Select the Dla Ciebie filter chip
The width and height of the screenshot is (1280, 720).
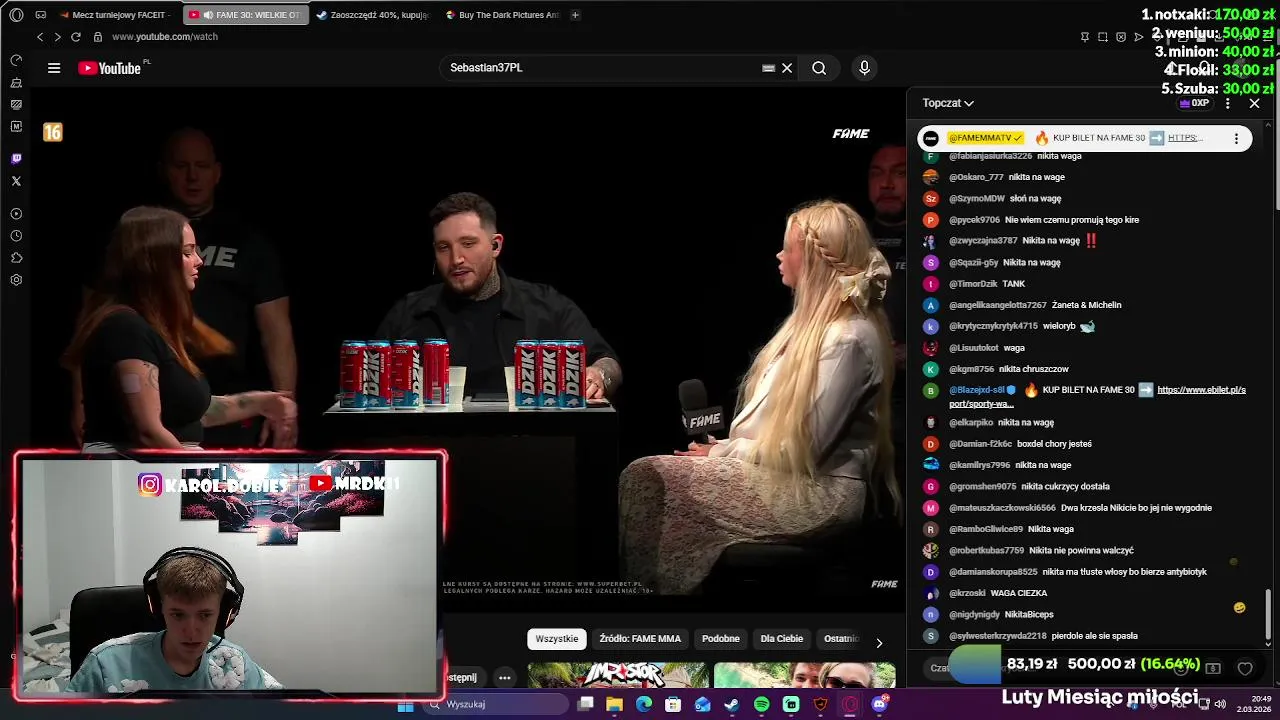click(782, 639)
